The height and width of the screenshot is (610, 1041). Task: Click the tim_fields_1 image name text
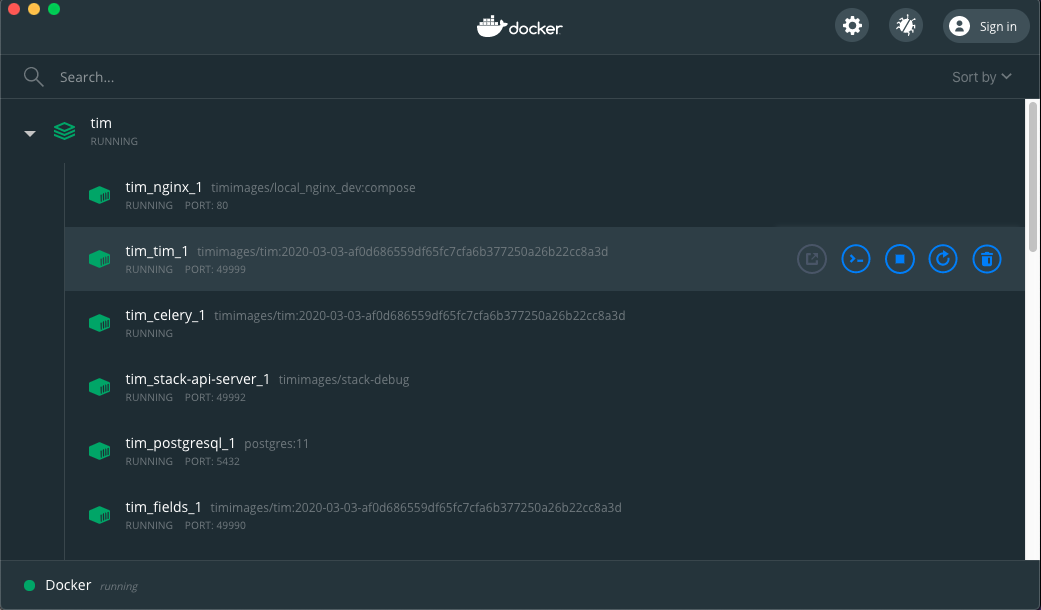(416, 508)
